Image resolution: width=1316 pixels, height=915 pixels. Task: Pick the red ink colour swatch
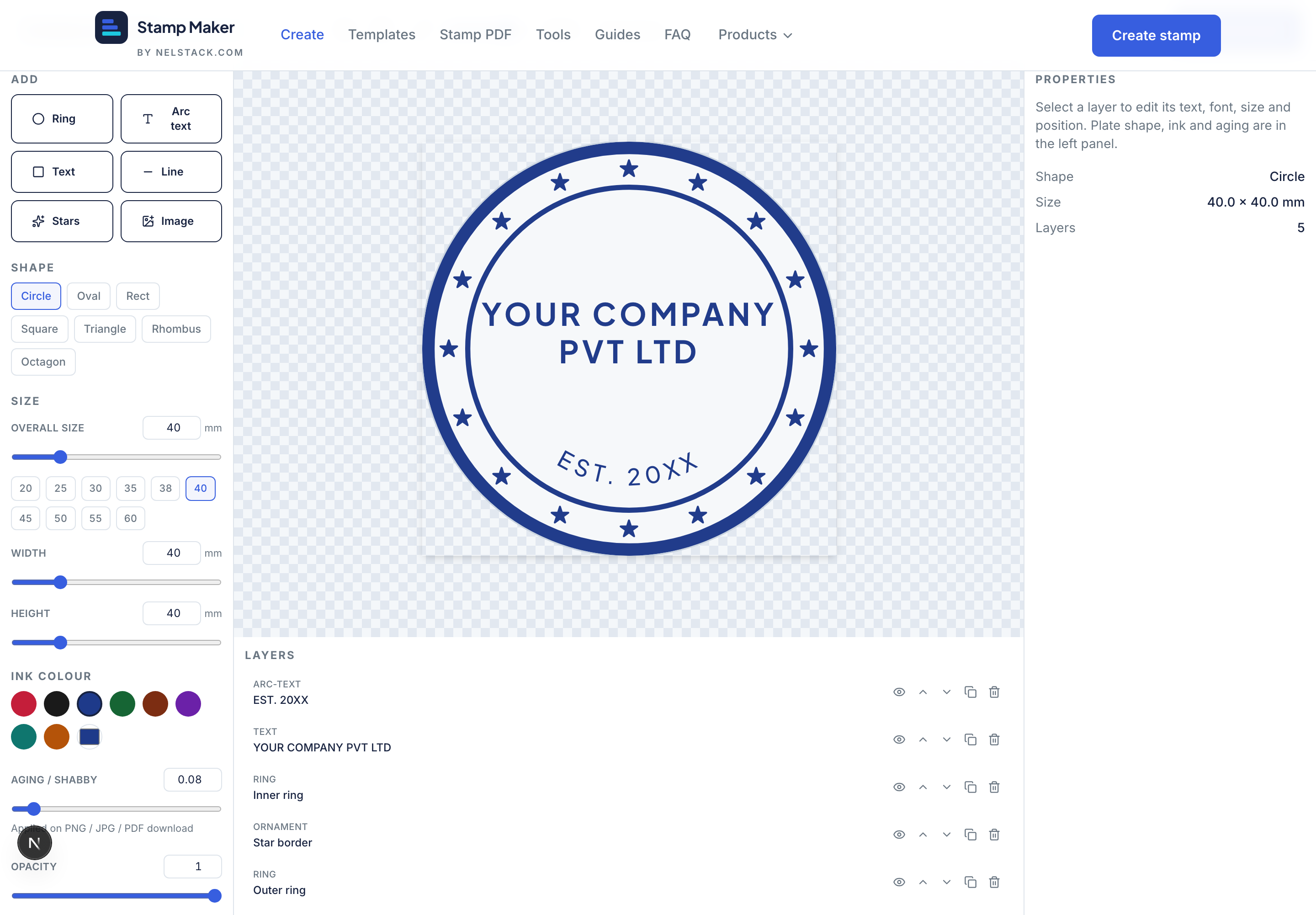pos(23,703)
